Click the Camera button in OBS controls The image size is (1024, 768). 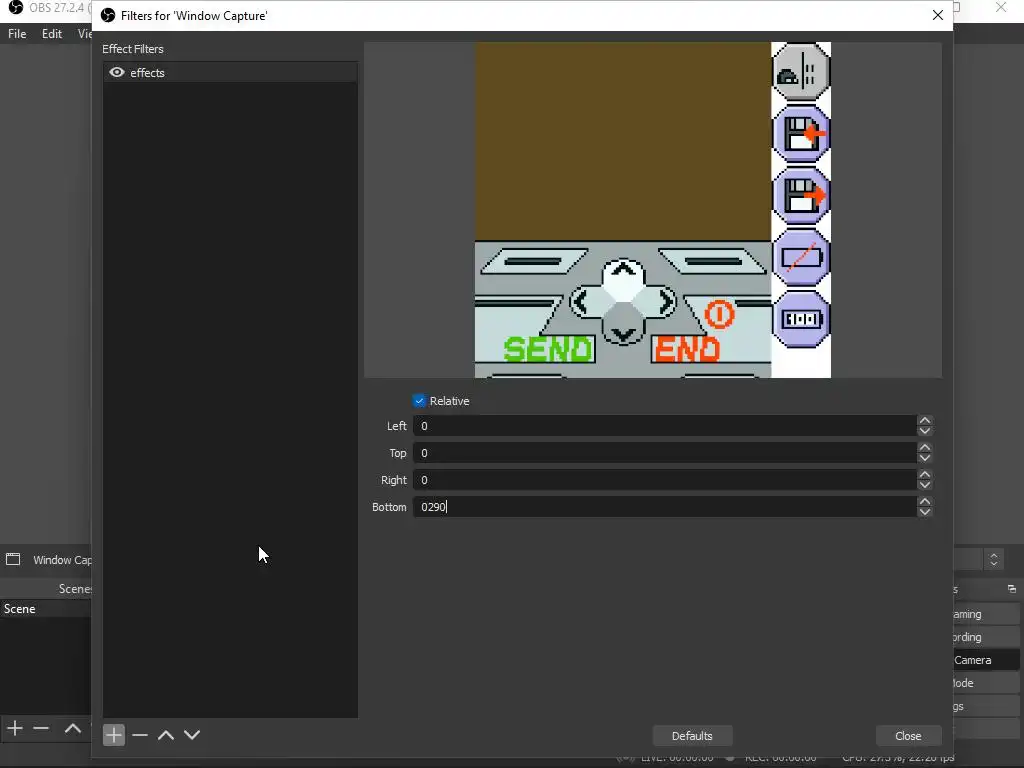[x=984, y=660]
